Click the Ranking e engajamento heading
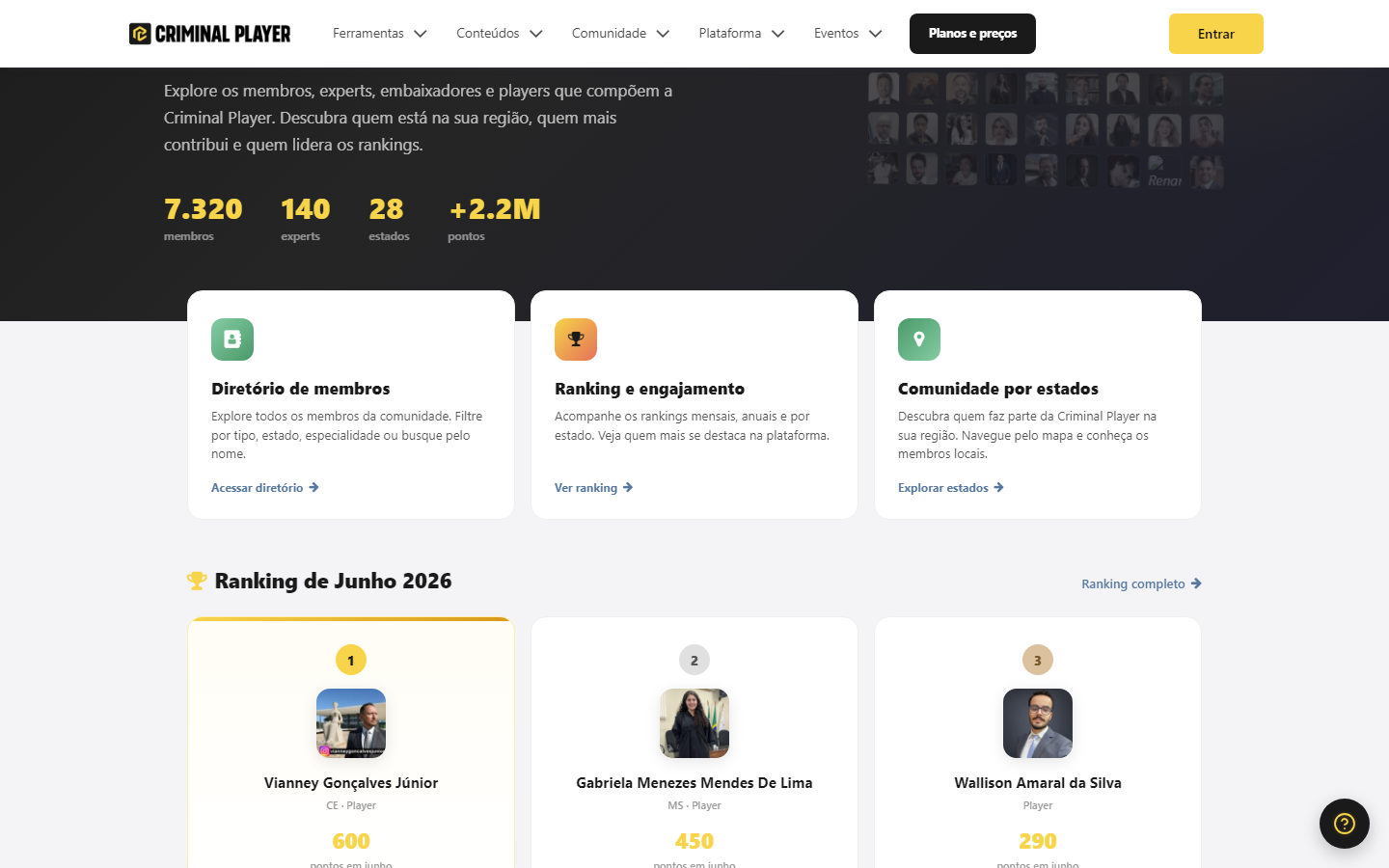The width and height of the screenshot is (1389, 868). click(x=649, y=389)
